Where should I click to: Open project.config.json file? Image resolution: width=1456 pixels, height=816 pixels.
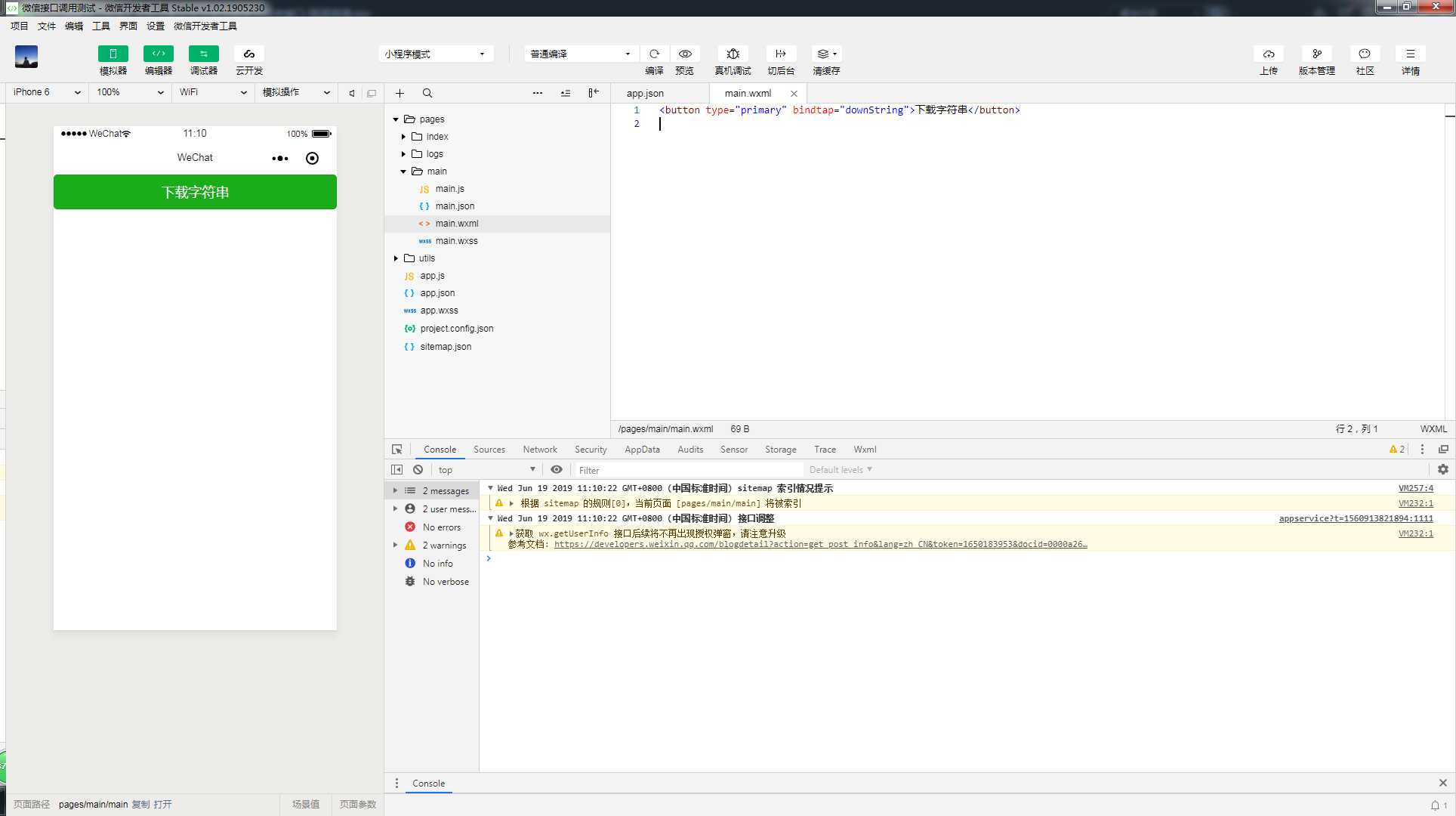[456, 329]
